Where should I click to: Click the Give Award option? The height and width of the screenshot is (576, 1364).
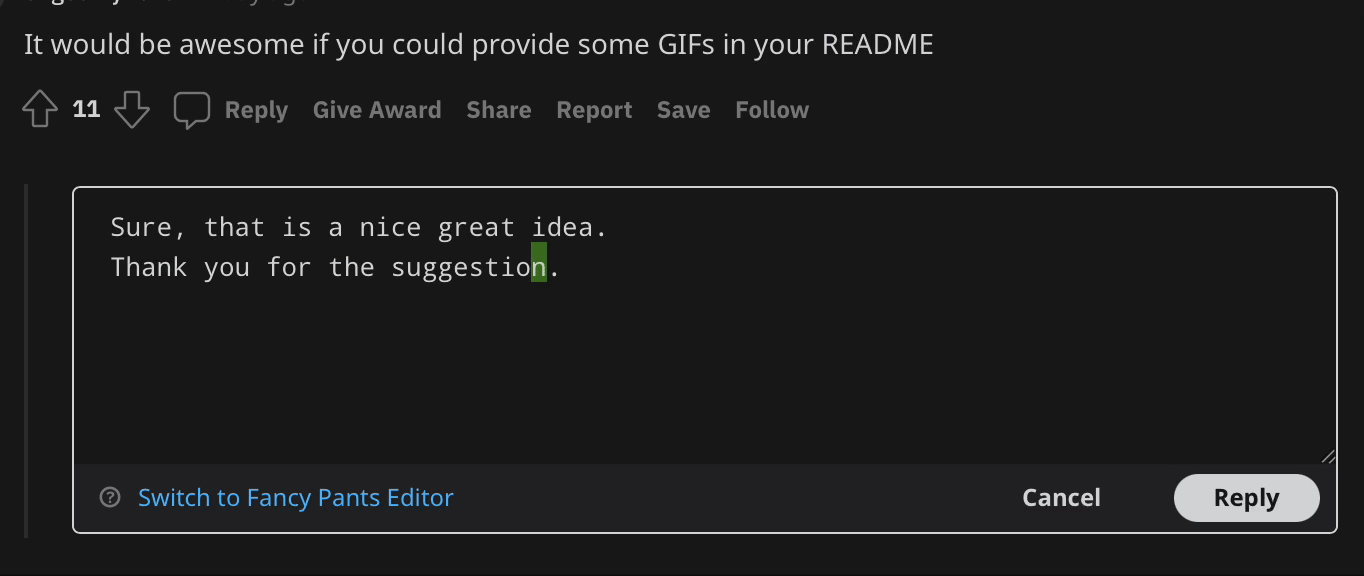click(377, 110)
